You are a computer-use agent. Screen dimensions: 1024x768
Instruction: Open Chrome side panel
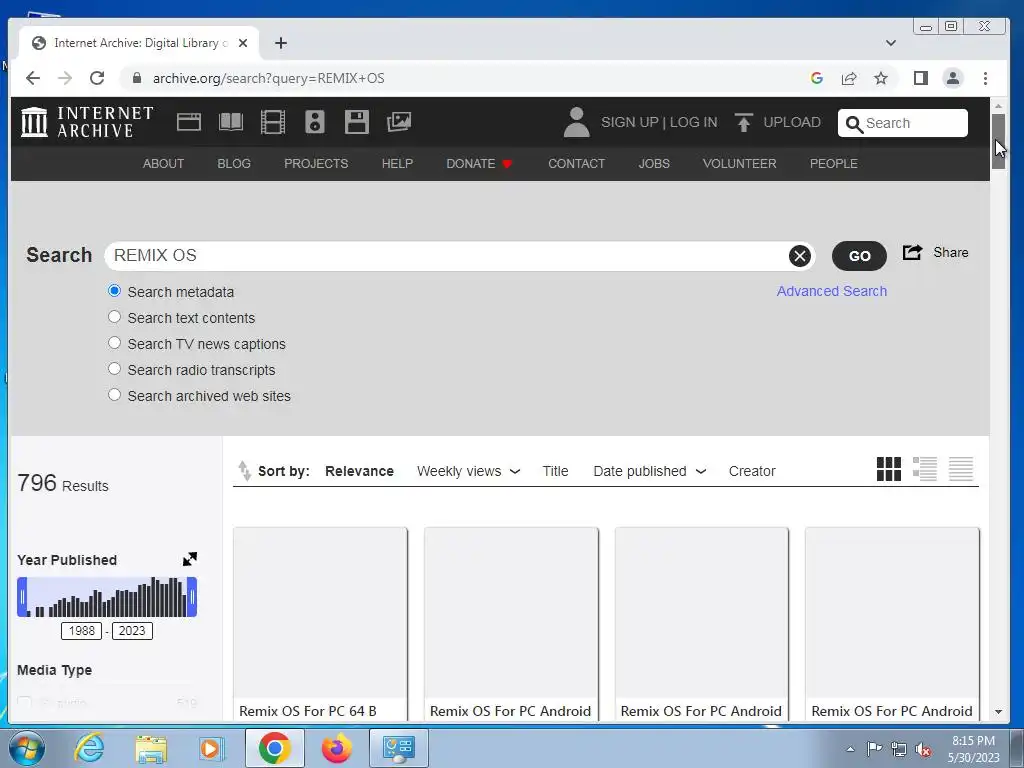pos(921,78)
